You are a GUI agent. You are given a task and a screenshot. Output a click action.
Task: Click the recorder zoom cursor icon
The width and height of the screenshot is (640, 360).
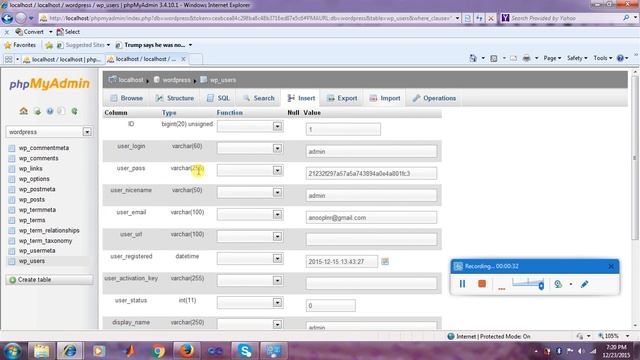tap(558, 284)
